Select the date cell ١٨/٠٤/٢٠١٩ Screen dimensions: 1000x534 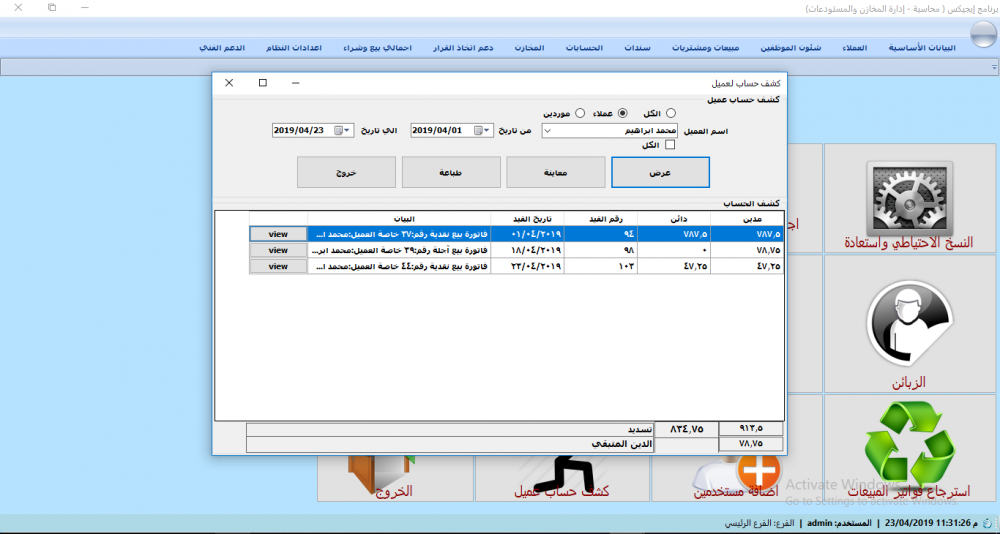click(527, 250)
